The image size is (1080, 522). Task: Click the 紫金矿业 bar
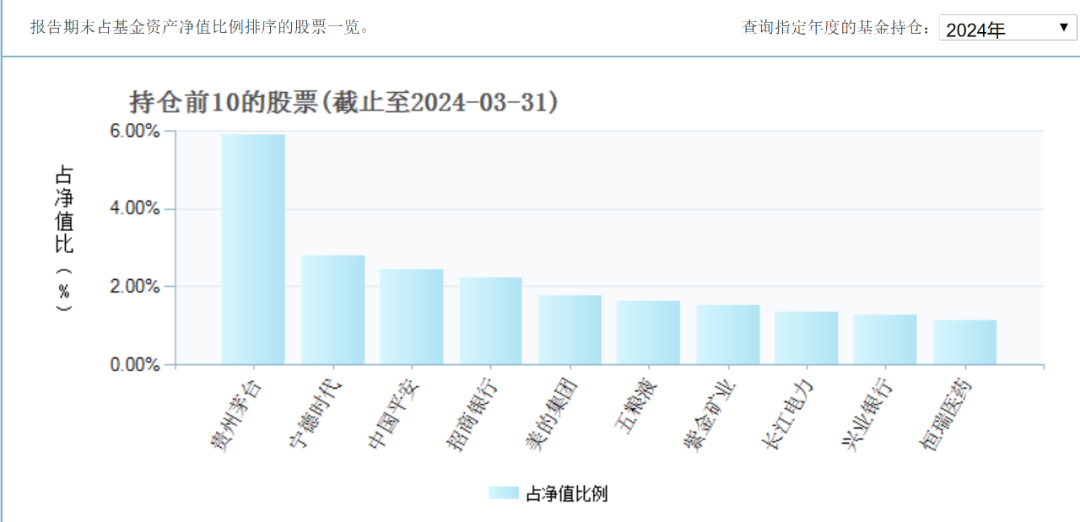pyautogui.click(x=728, y=335)
